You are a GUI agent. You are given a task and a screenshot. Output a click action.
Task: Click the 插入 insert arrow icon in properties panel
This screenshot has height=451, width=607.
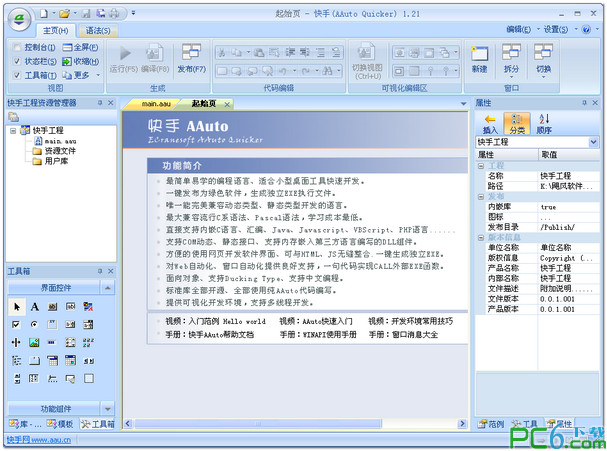[x=490, y=119]
